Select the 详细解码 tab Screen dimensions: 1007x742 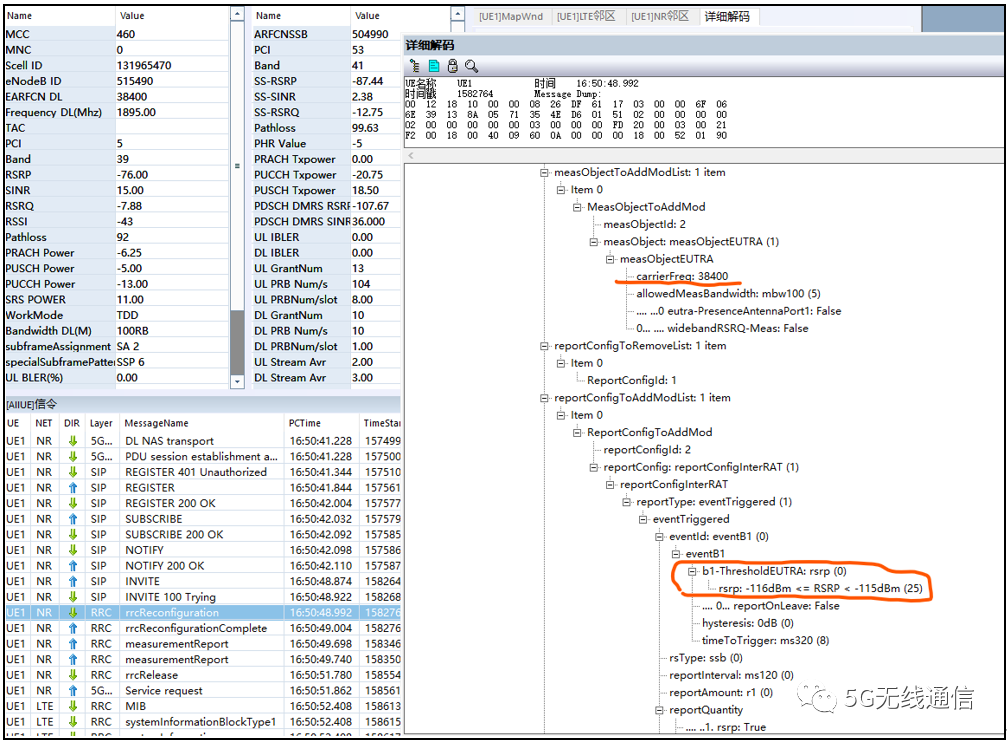tap(727, 16)
